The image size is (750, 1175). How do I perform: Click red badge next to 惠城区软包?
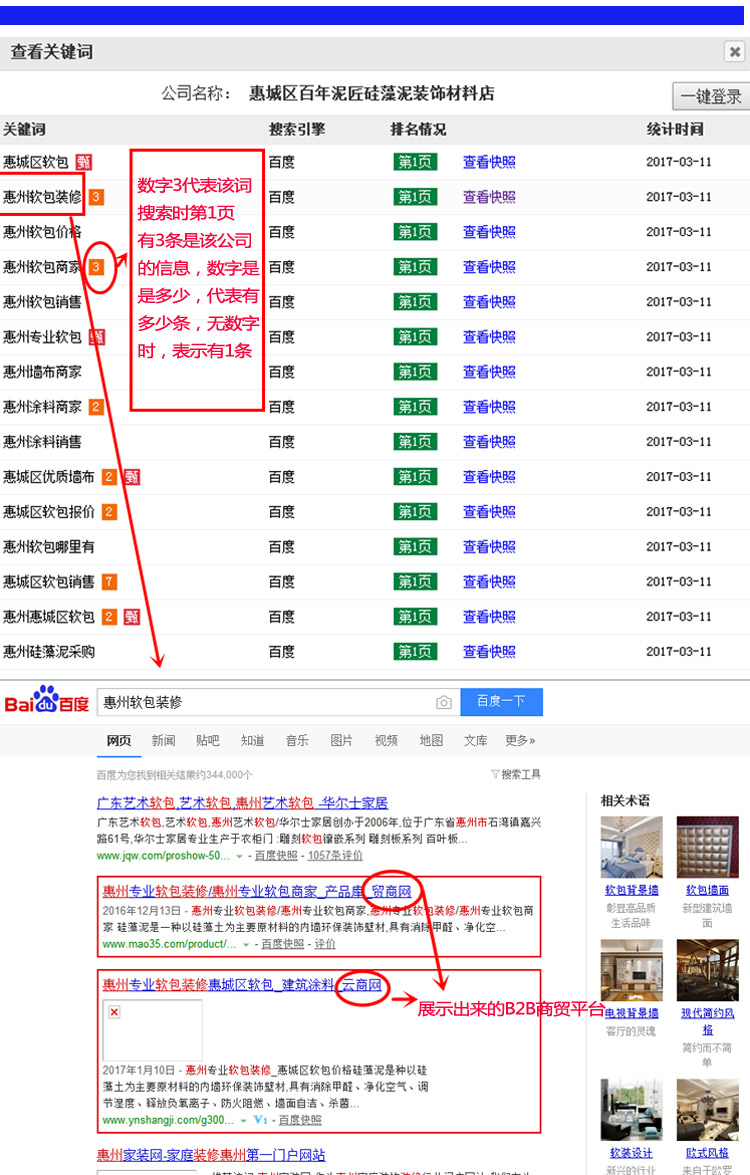click(84, 162)
